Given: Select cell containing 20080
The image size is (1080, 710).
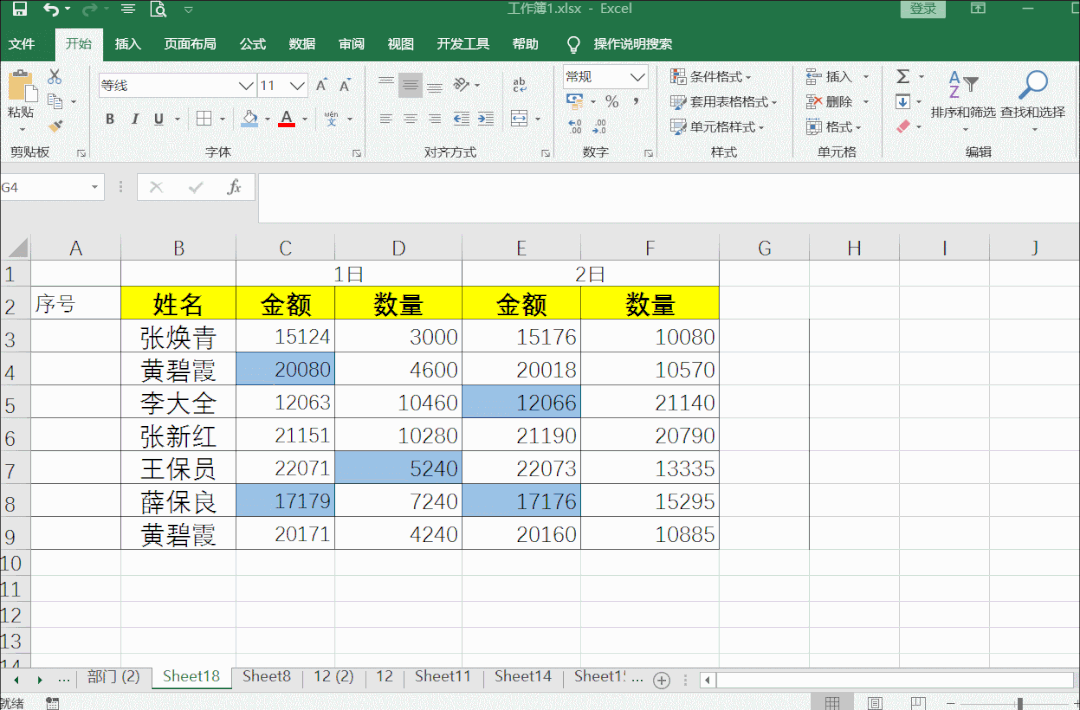Looking at the screenshot, I should (285, 369).
